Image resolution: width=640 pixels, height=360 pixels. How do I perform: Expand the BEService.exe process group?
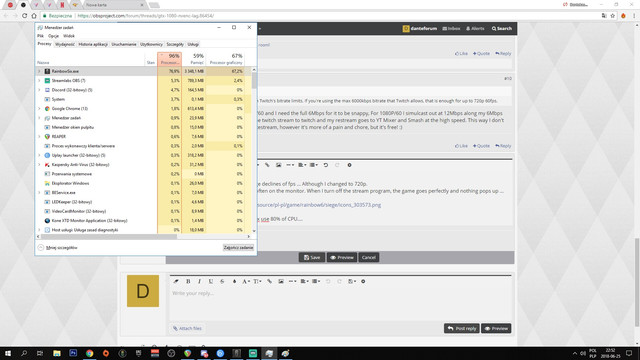pyautogui.click(x=40, y=192)
